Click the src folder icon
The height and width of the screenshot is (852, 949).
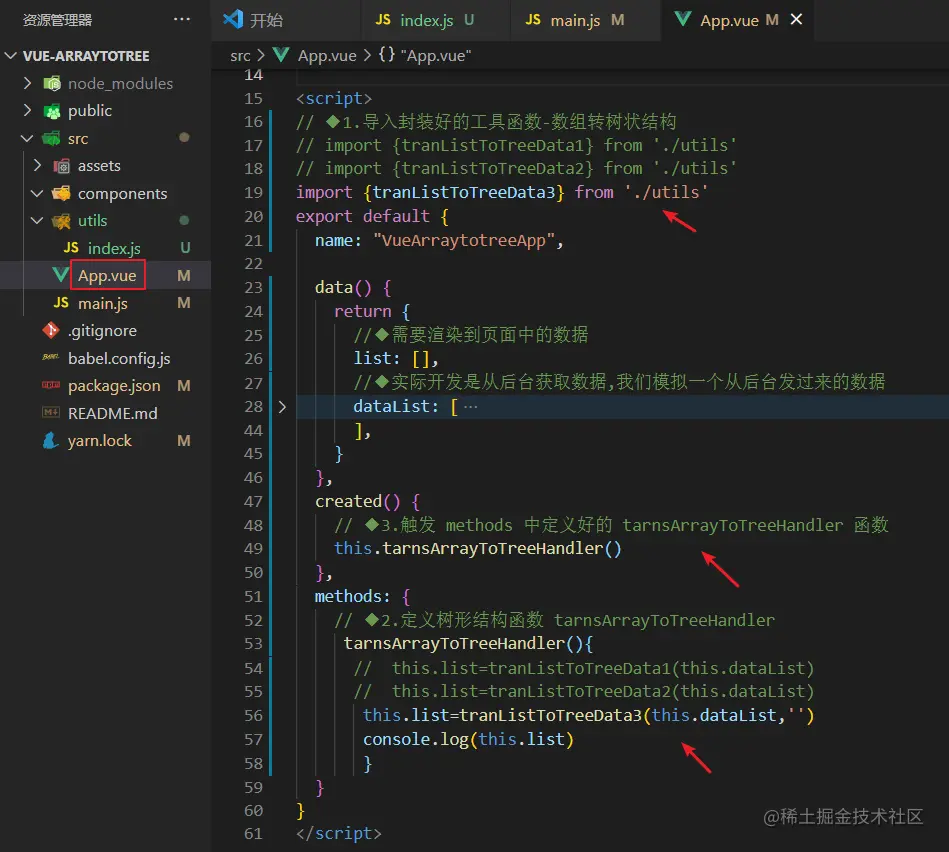point(52,139)
